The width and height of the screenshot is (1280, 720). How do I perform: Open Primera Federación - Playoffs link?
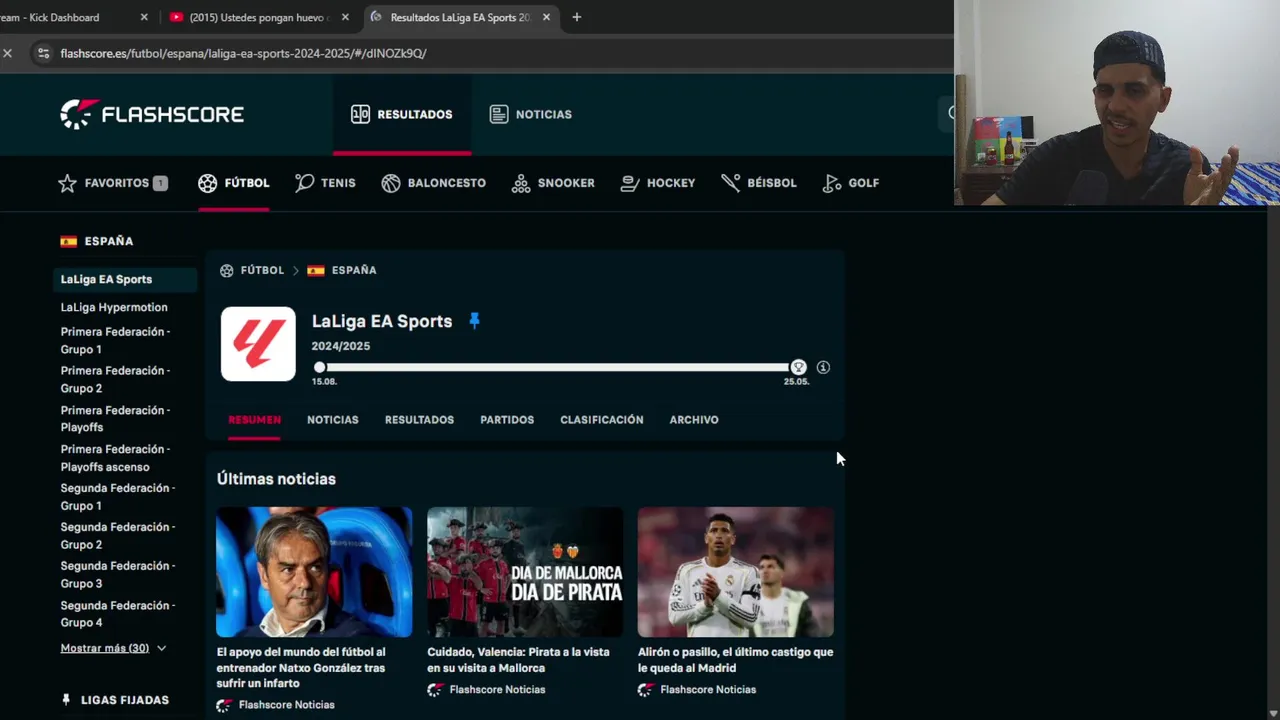coord(115,418)
